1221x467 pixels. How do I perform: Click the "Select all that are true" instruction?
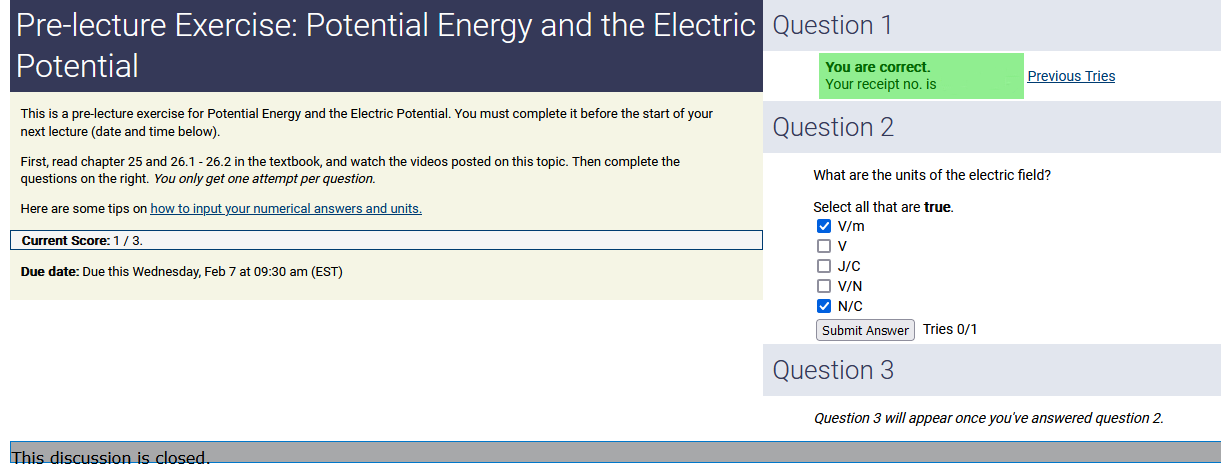883,207
